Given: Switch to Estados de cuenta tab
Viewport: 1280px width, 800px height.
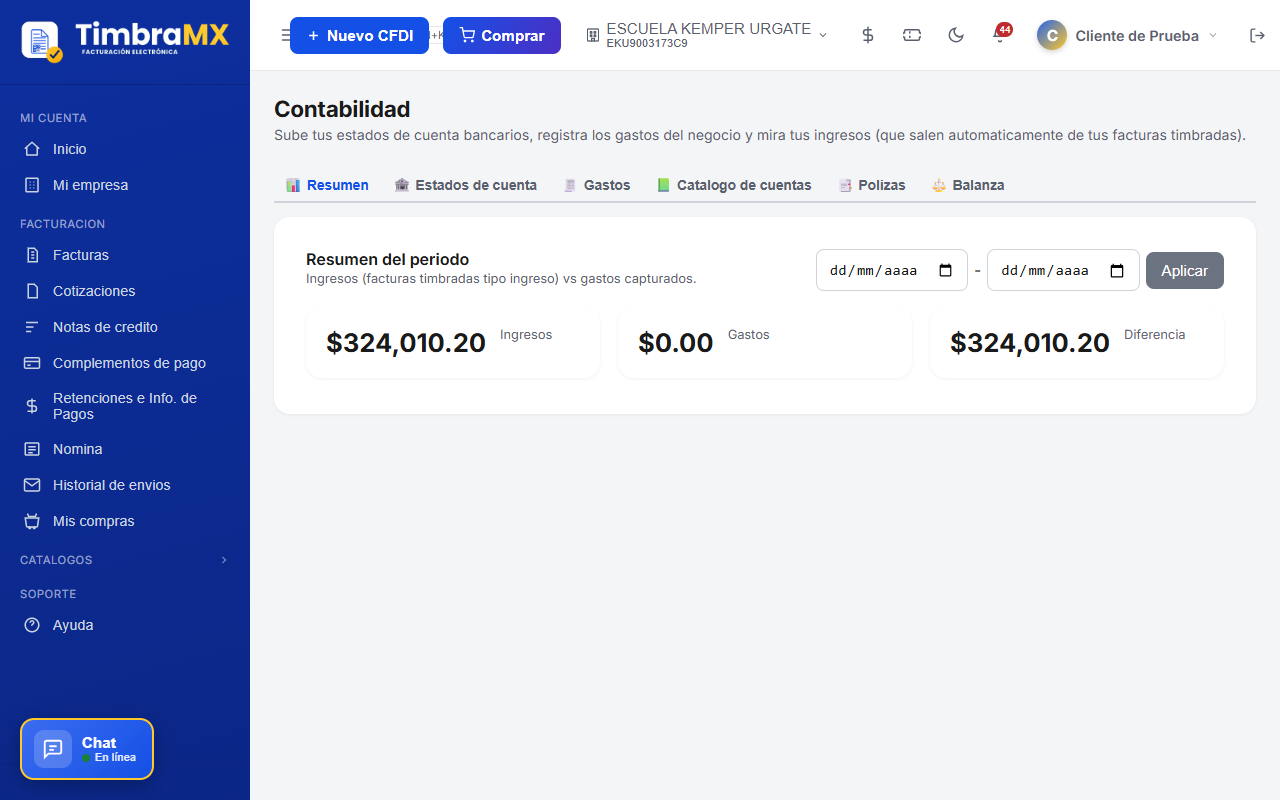Looking at the screenshot, I should (x=466, y=185).
